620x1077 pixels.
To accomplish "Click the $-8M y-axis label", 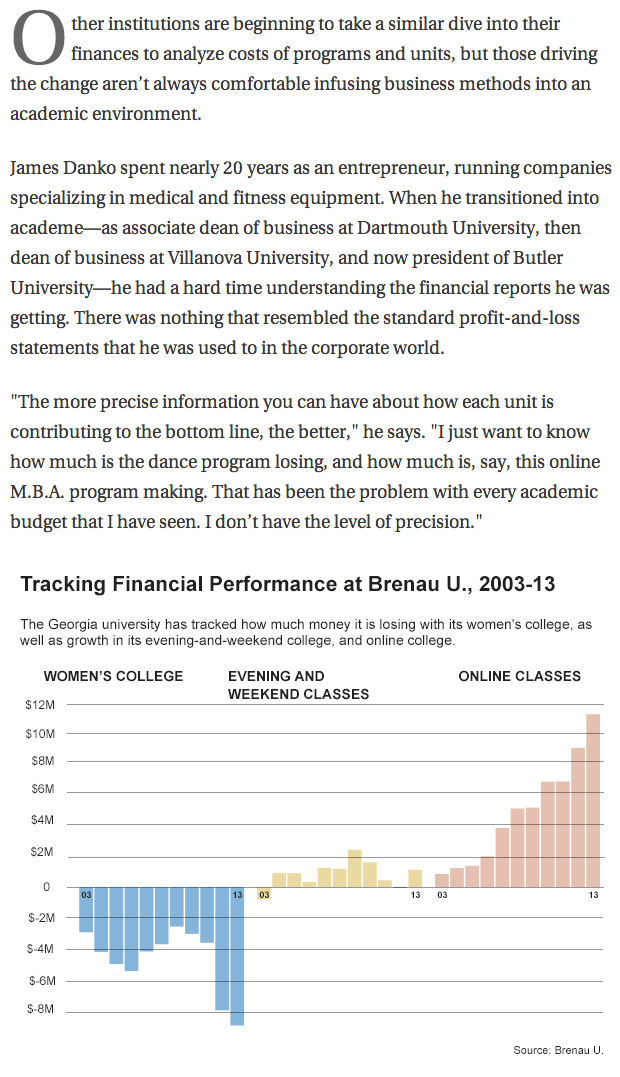I will pyautogui.click(x=40, y=1009).
